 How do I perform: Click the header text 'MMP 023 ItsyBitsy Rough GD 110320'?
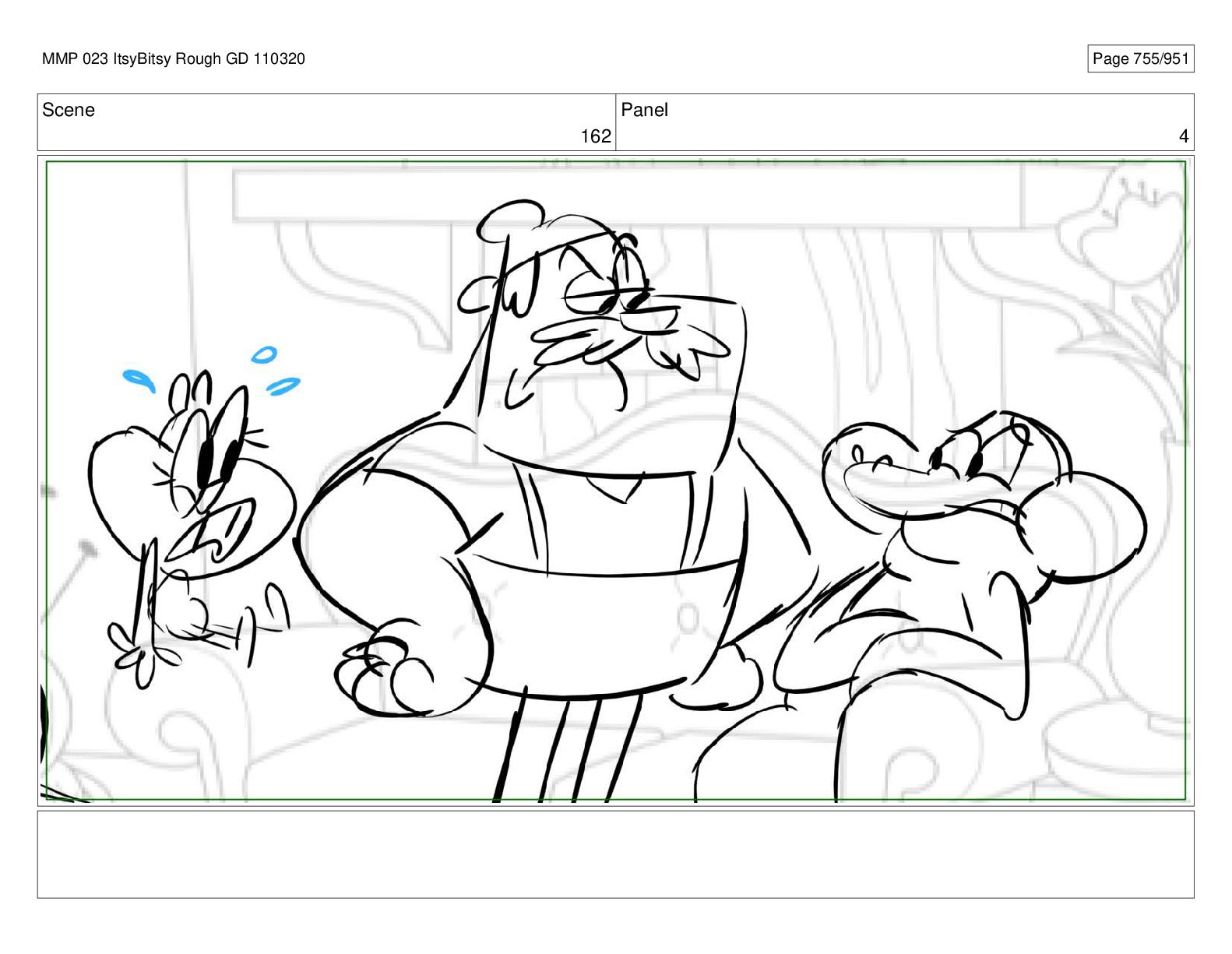coord(174,58)
